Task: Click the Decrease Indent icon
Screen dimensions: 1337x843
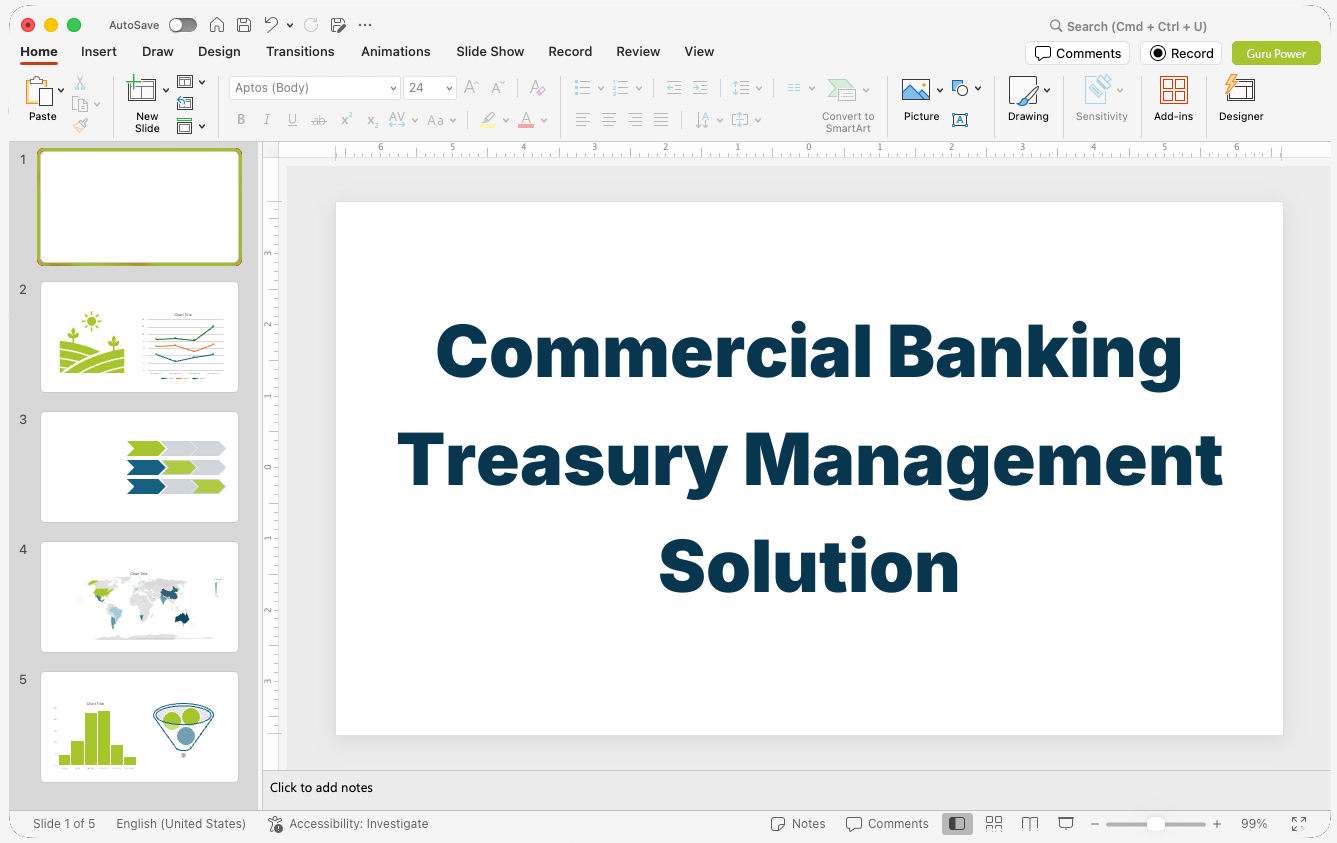Action: tap(674, 88)
